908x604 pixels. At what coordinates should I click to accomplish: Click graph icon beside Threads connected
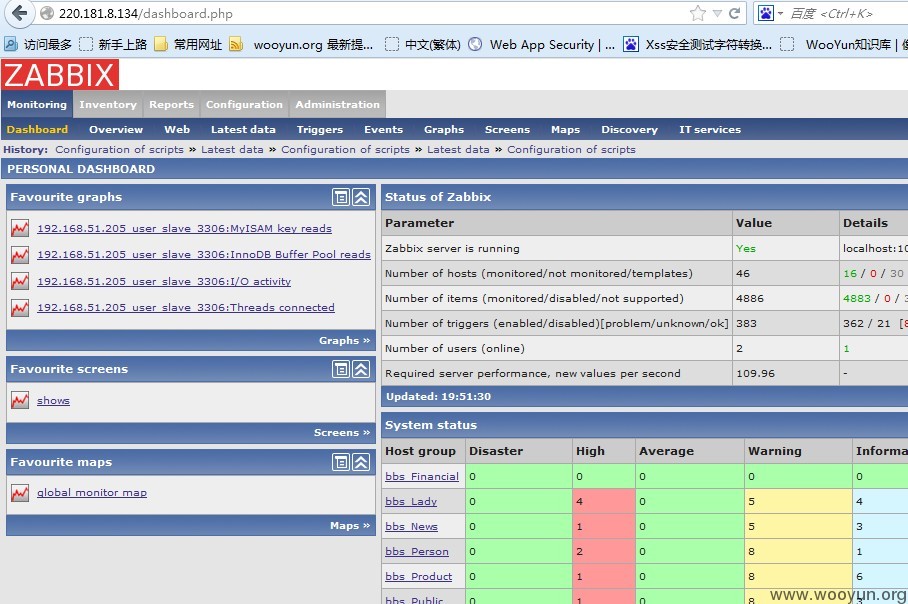(20, 308)
